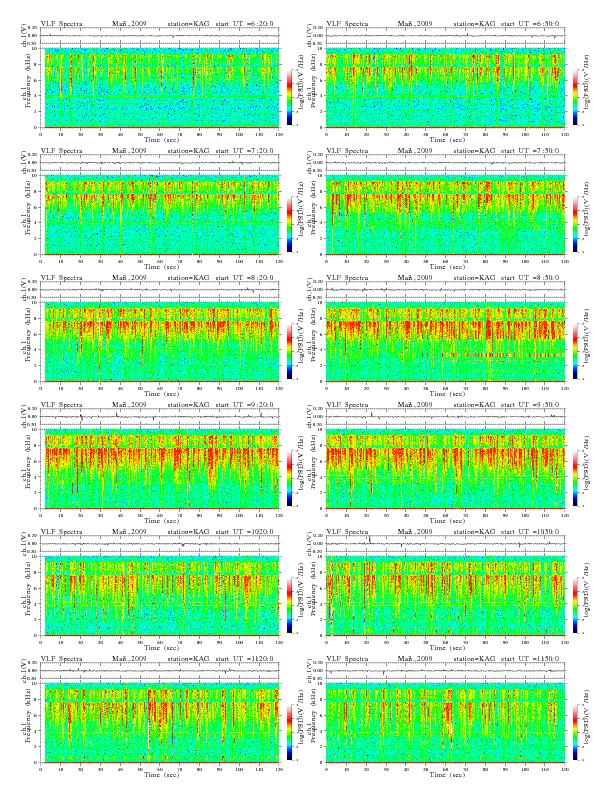Screen dimensions: 612x792
Task: Select the PSD color bar beside the 9:50:0 spectrogram
Action: coord(576,478)
